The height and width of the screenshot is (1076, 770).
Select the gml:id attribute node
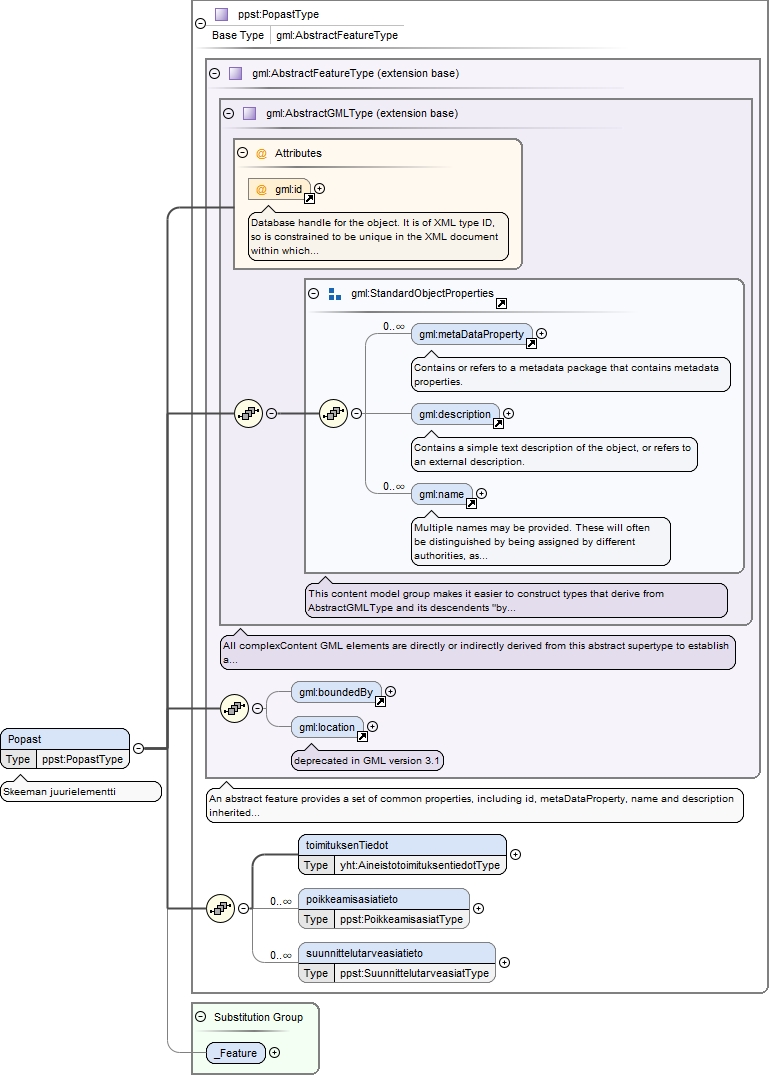(x=279, y=189)
